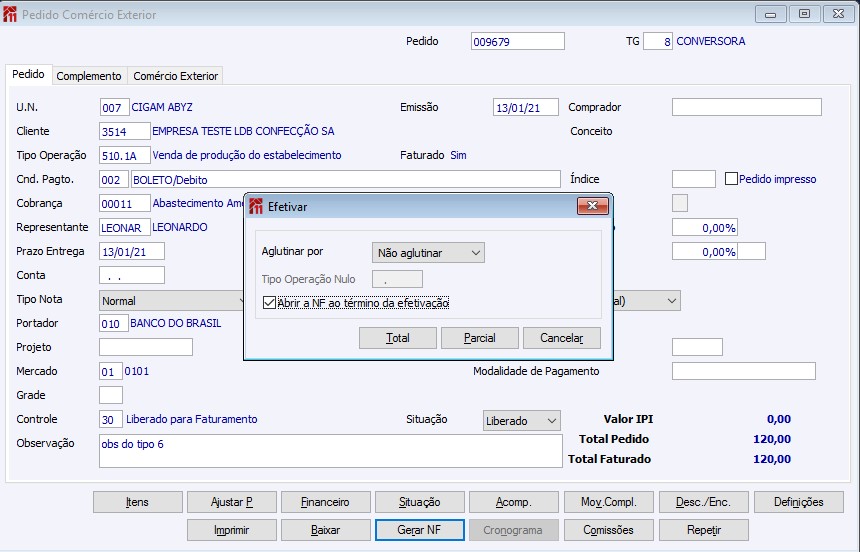Click the first 0,00% percentage field

(705, 227)
